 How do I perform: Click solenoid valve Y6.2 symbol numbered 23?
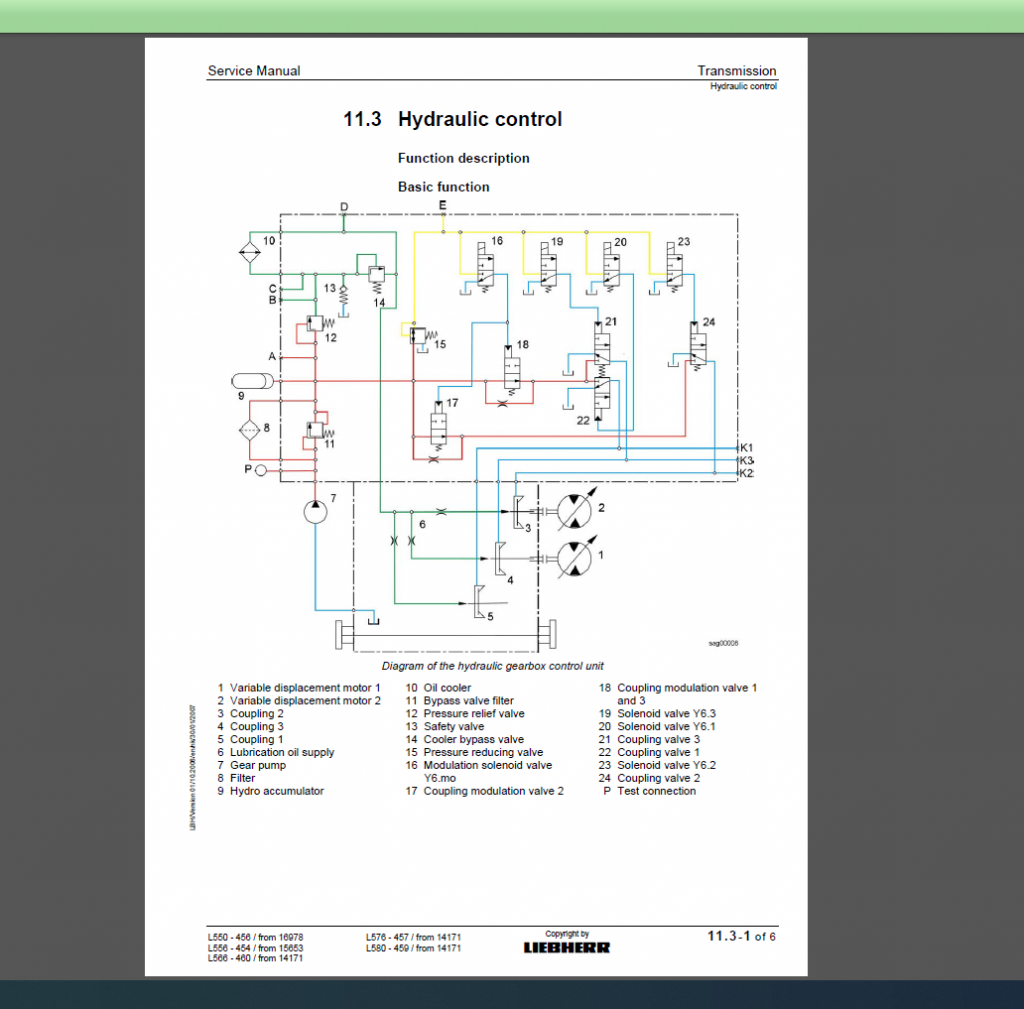click(x=676, y=272)
